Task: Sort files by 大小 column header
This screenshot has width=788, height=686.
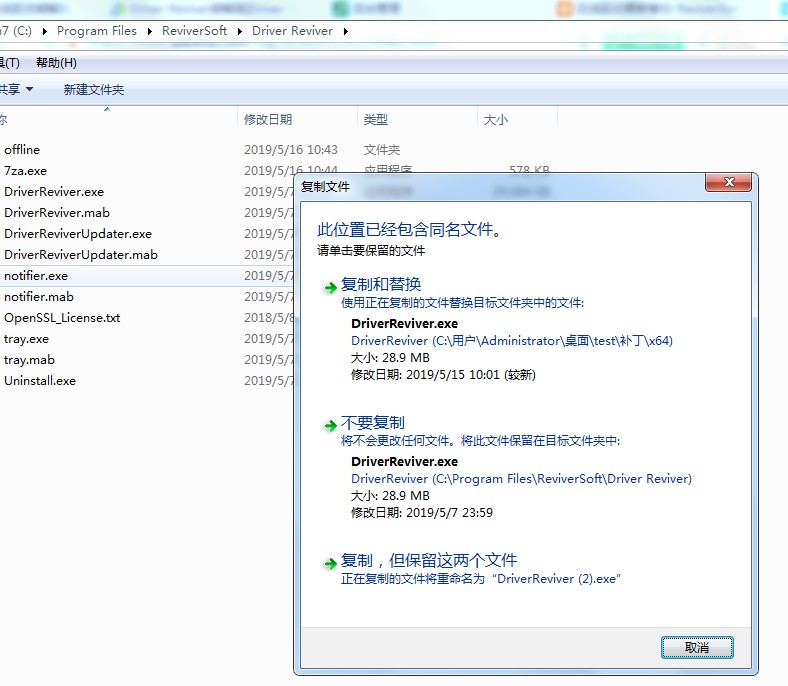Action: tap(496, 120)
